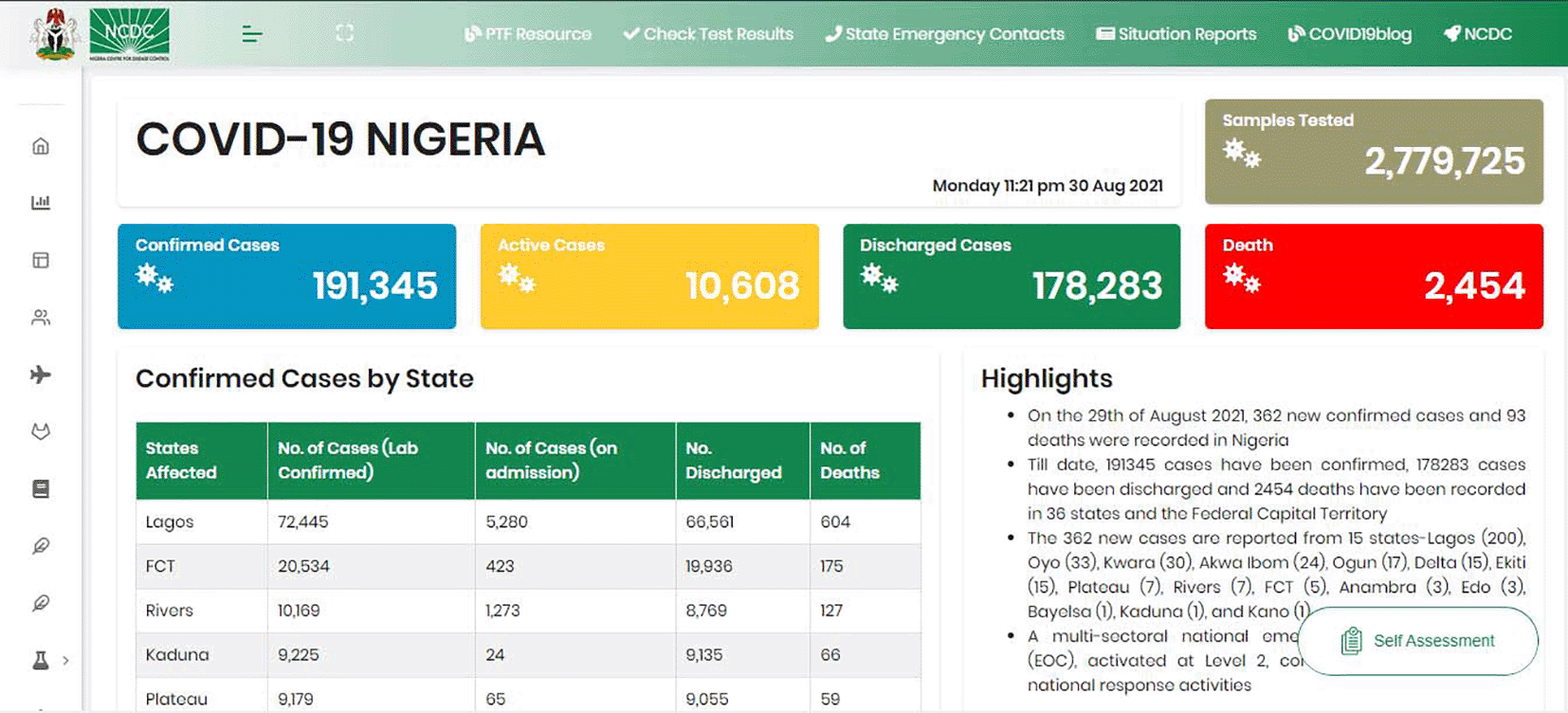The height and width of the screenshot is (713, 1568).
Task: Click the No. of Deaths column header
Action: [866, 461]
